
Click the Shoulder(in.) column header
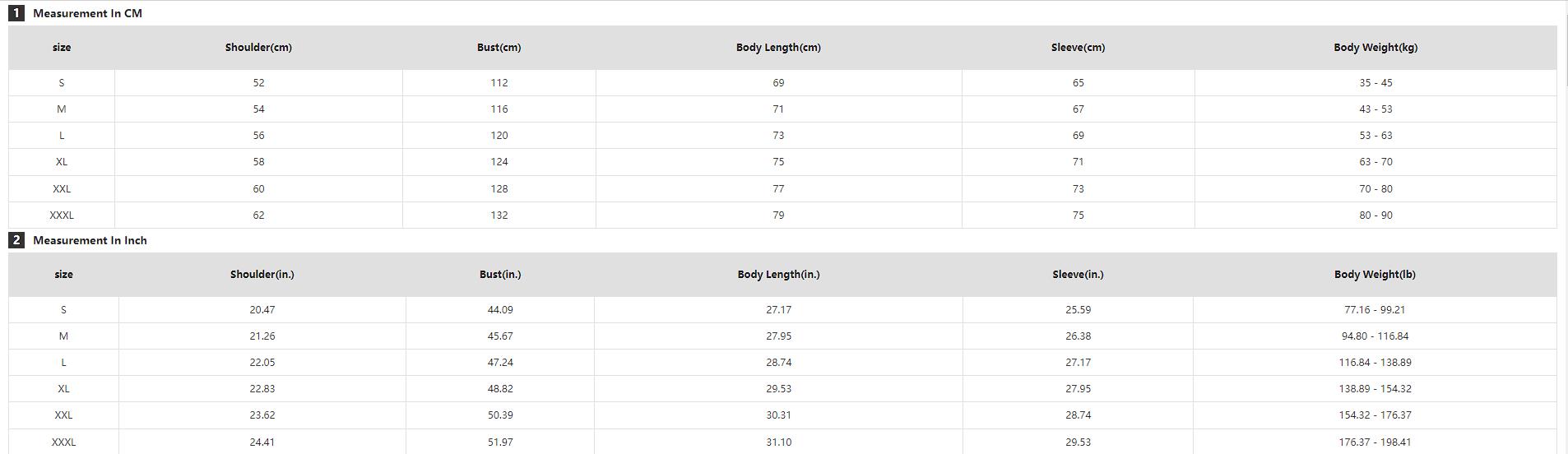(262, 275)
